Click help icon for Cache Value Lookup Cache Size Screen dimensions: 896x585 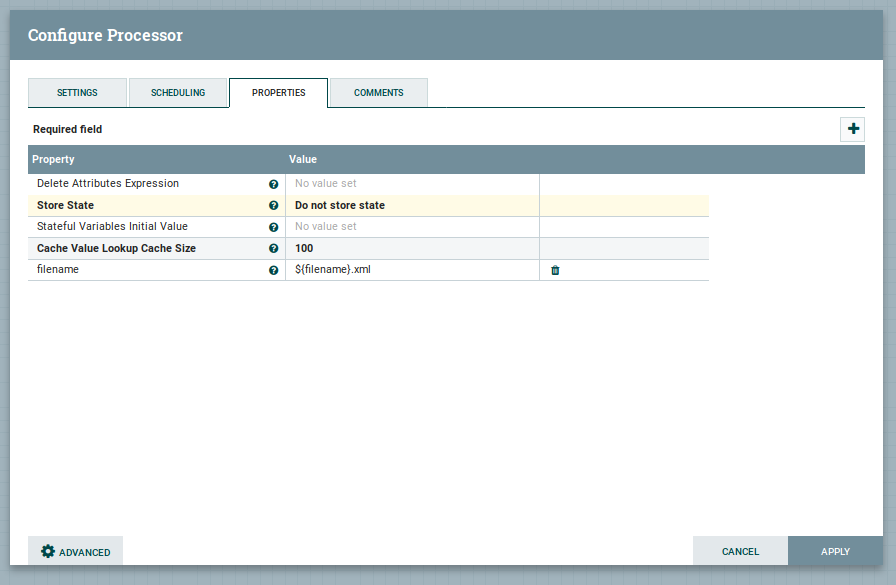273,249
